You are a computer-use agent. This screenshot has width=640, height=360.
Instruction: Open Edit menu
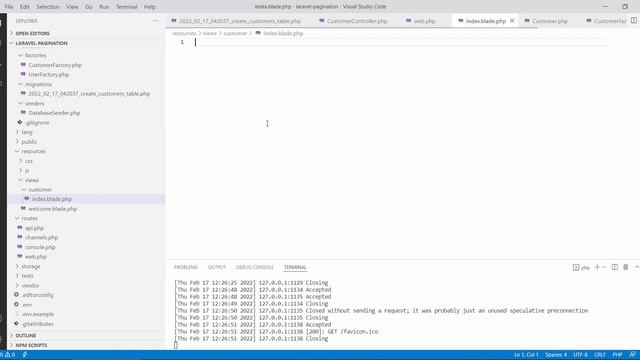coord(25,7)
